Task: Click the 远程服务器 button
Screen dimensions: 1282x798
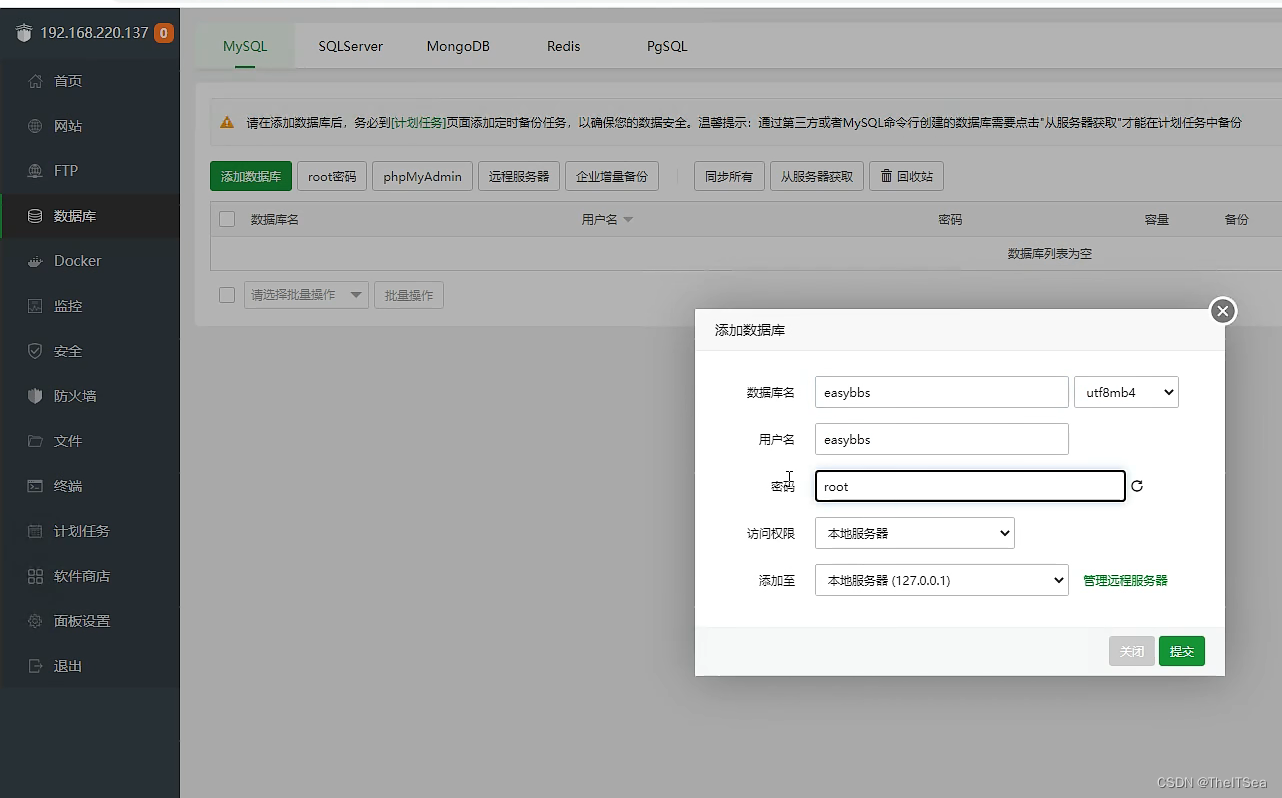Action: click(519, 176)
